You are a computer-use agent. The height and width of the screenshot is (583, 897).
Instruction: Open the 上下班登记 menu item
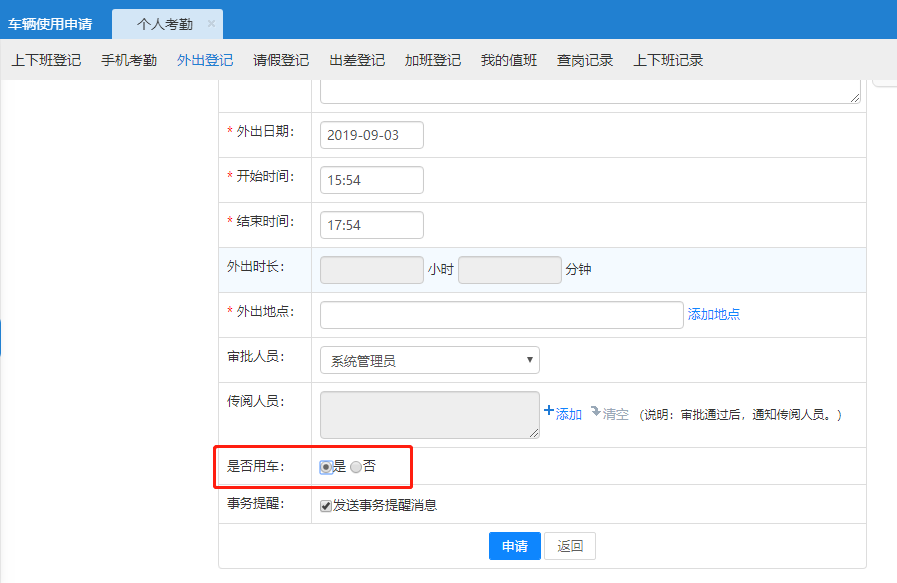46,60
